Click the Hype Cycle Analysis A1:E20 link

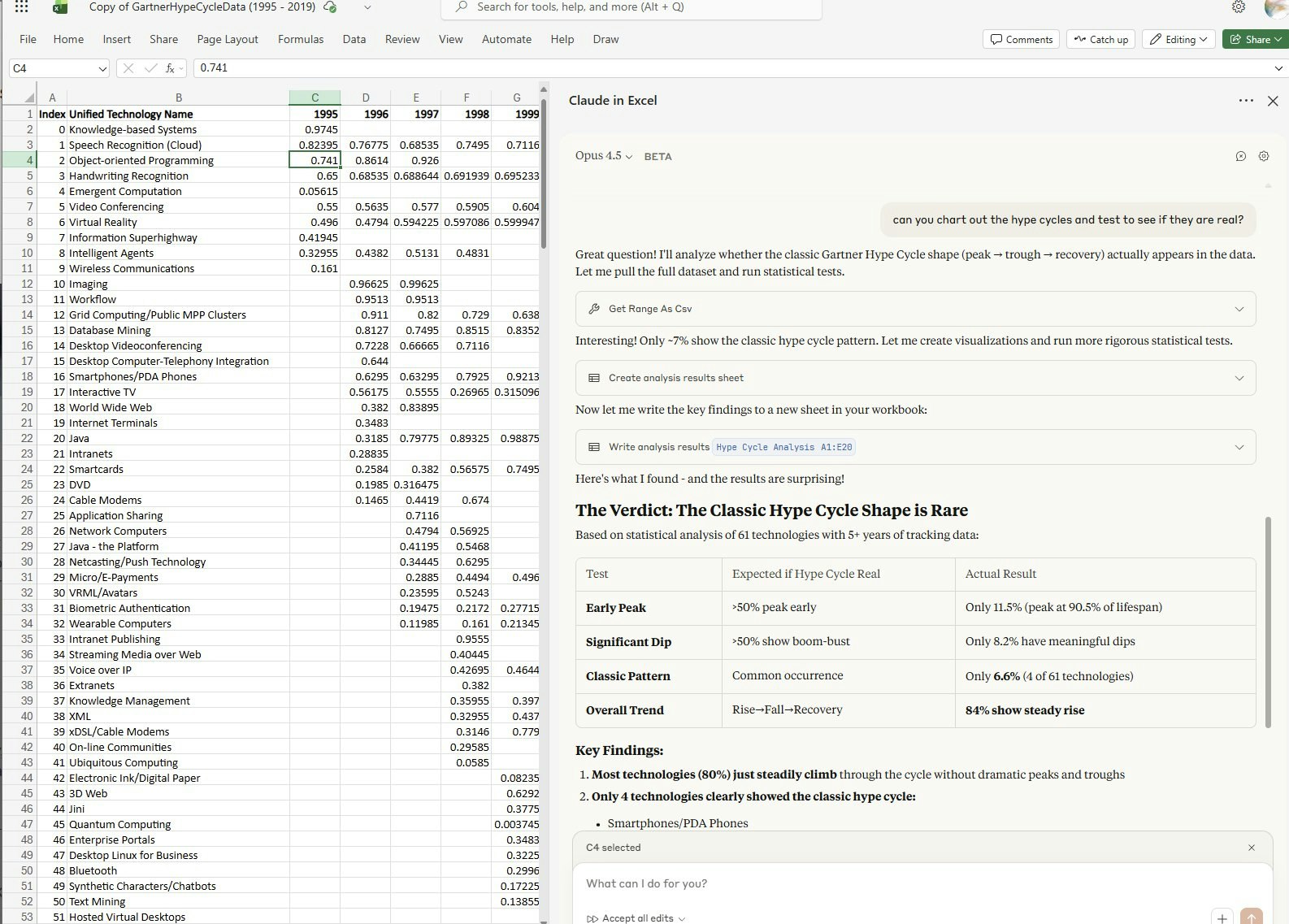point(783,447)
